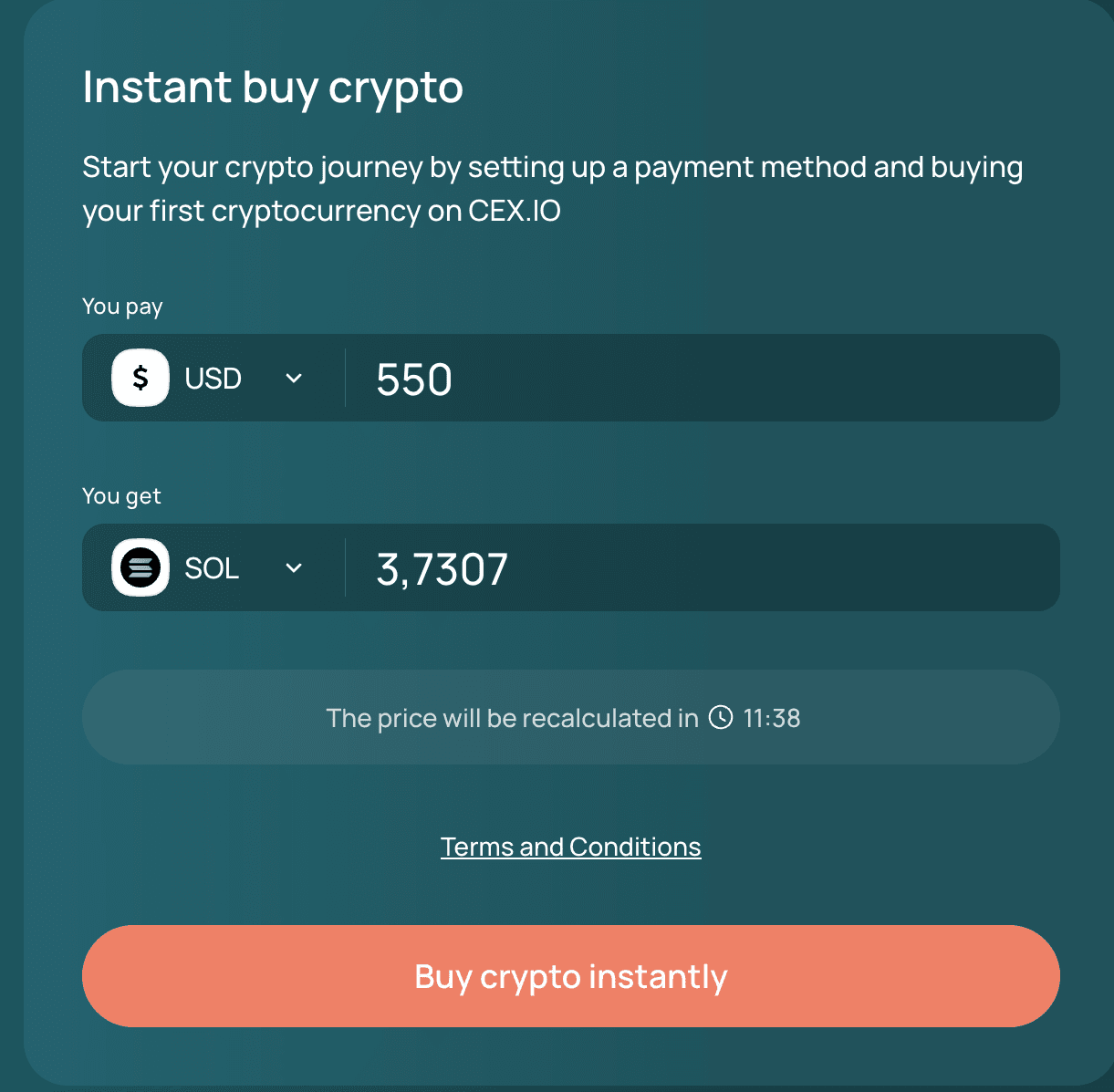The image size is (1114, 1092).
Task: Open the Terms and Conditions link
Action: [x=570, y=847]
